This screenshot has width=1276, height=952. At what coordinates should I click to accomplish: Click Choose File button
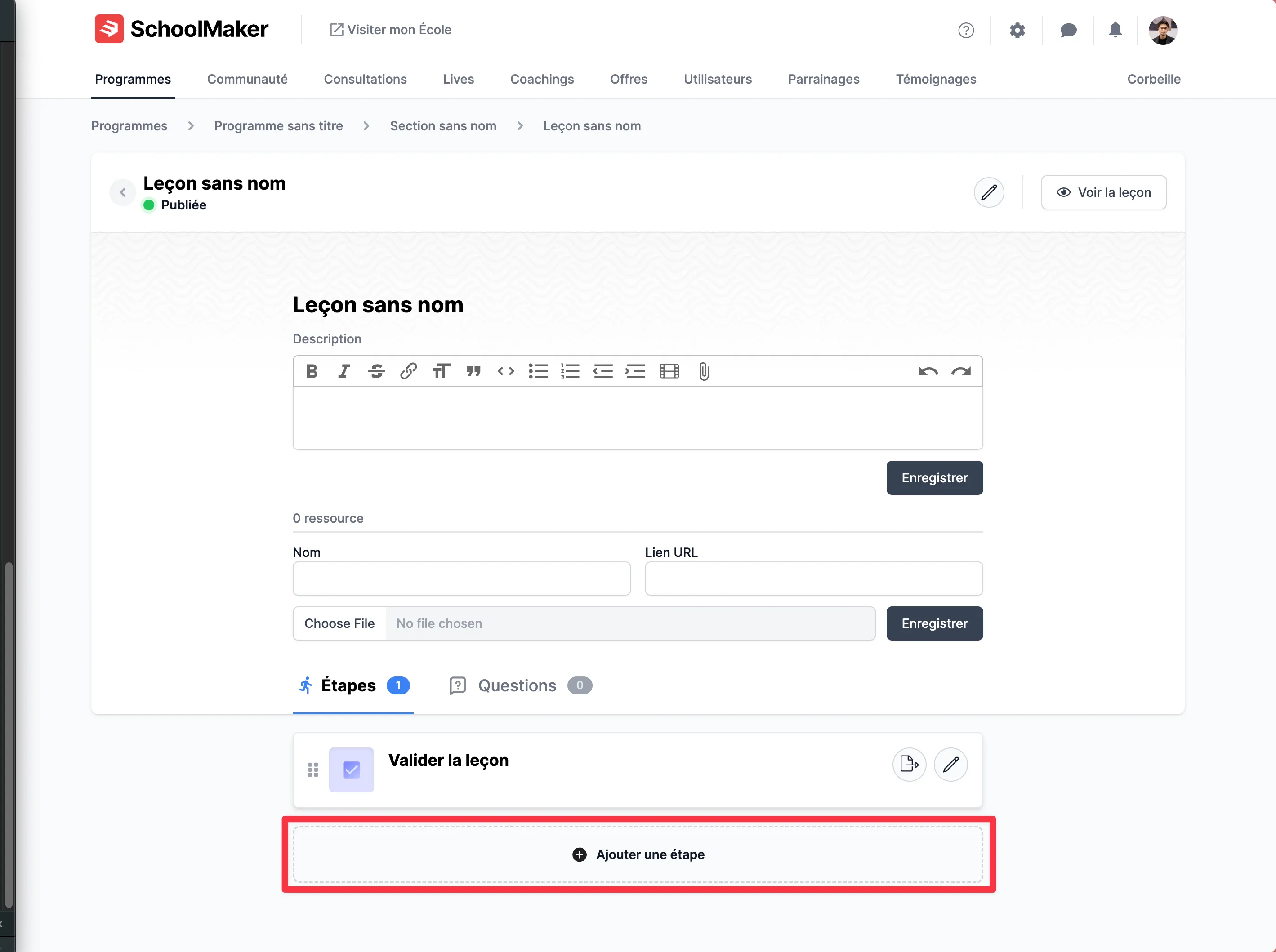tap(339, 623)
